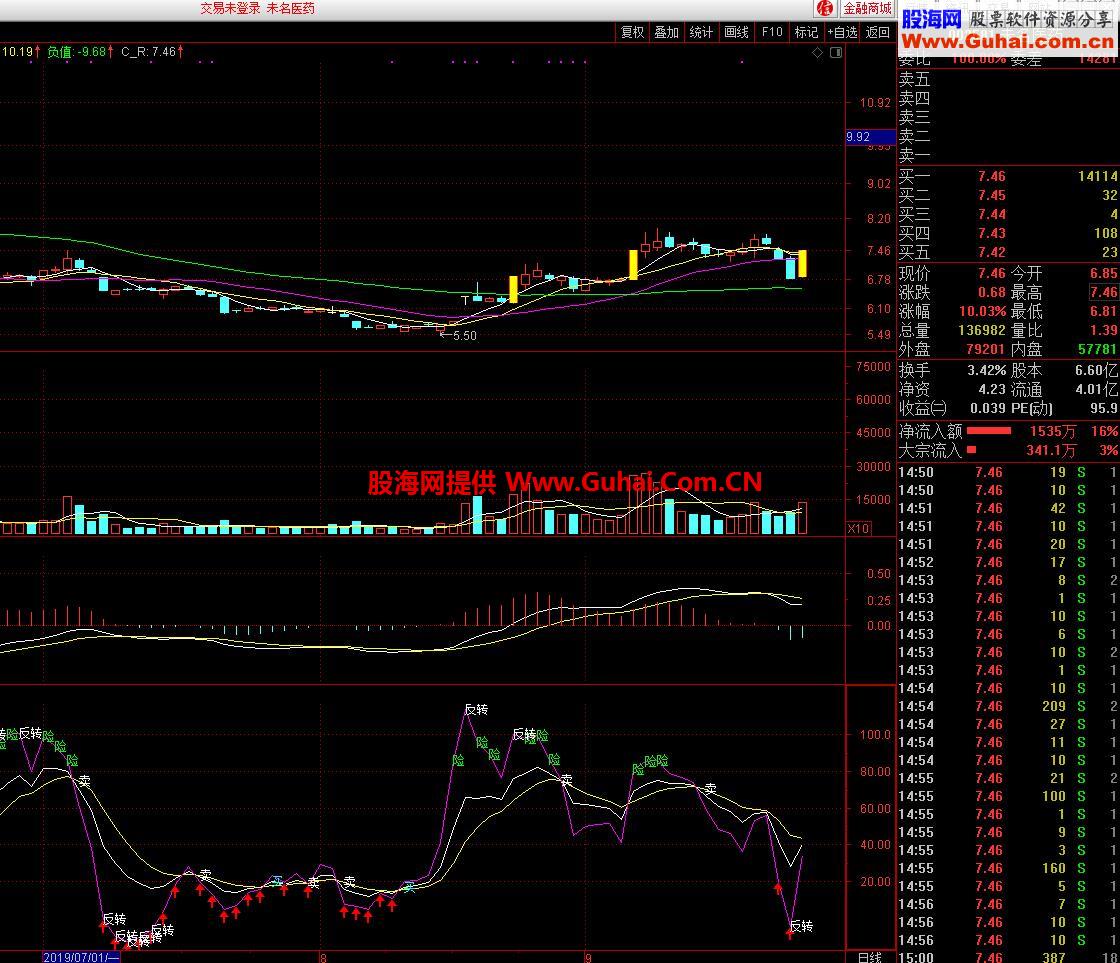Click the 未名医药 stock title
The height and width of the screenshot is (963, 1120).
(290, 9)
